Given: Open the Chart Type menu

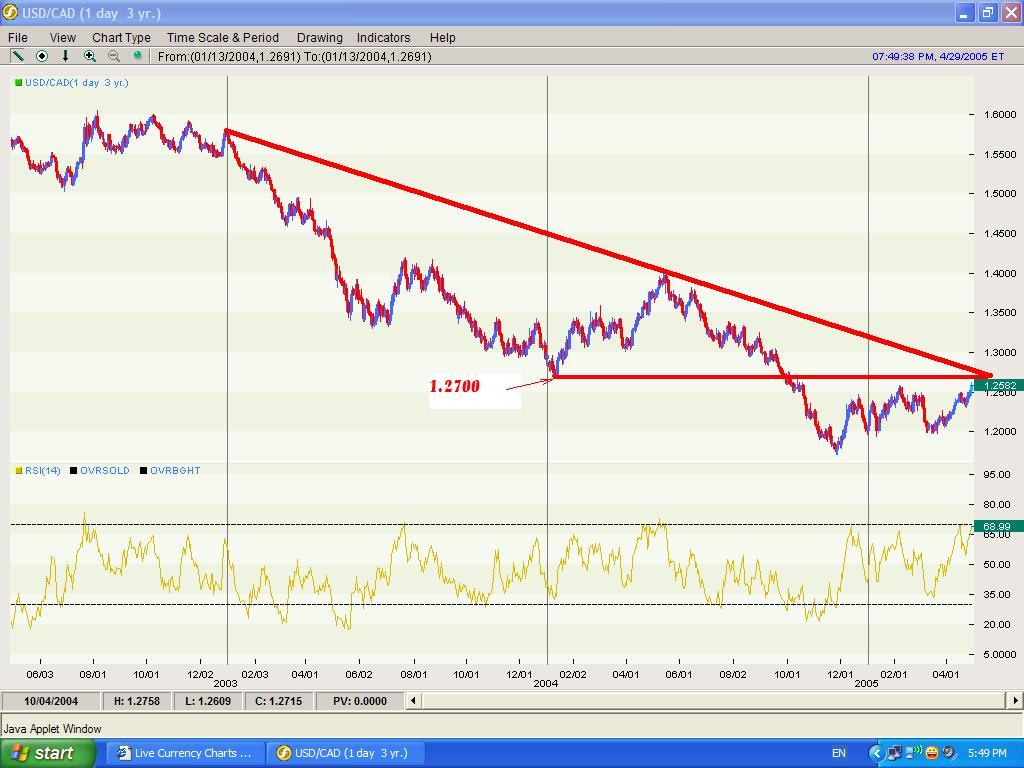Looking at the screenshot, I should click(x=121, y=38).
